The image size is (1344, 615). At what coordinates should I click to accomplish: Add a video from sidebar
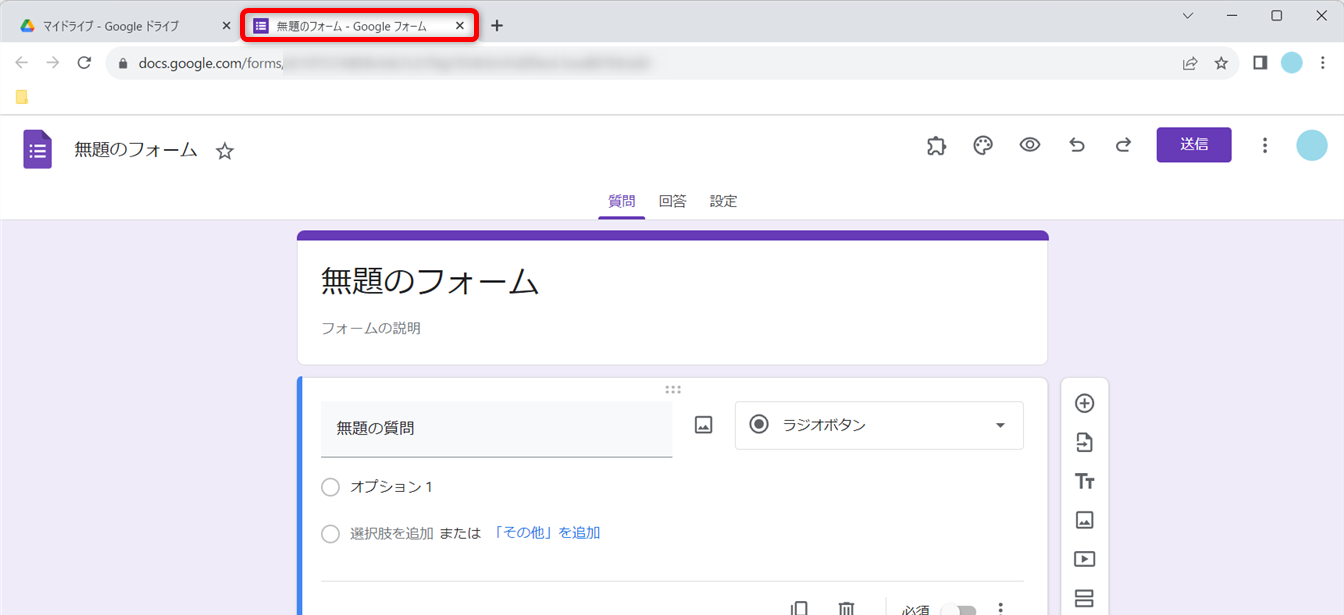click(x=1084, y=560)
